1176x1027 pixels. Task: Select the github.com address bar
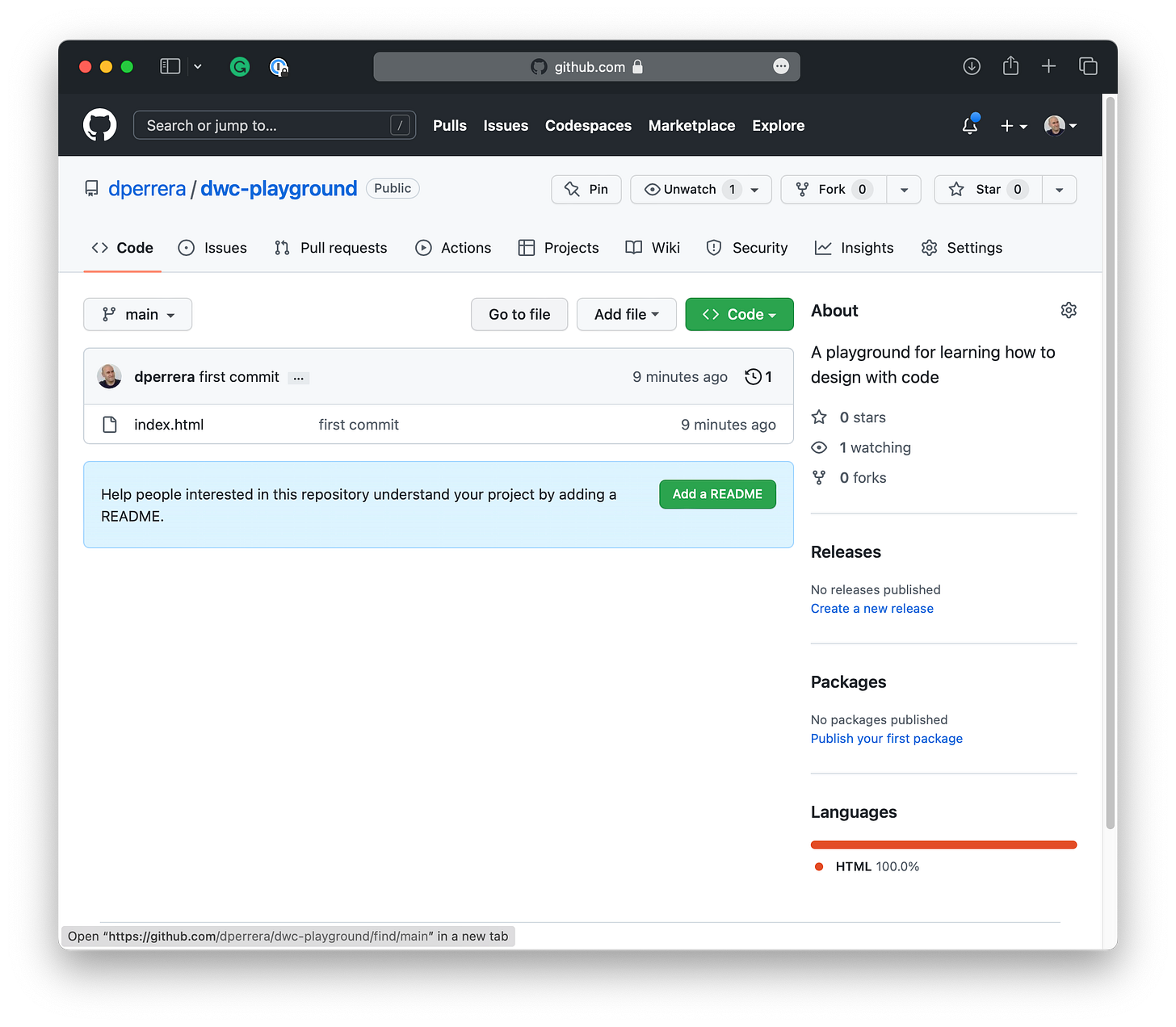(x=587, y=67)
